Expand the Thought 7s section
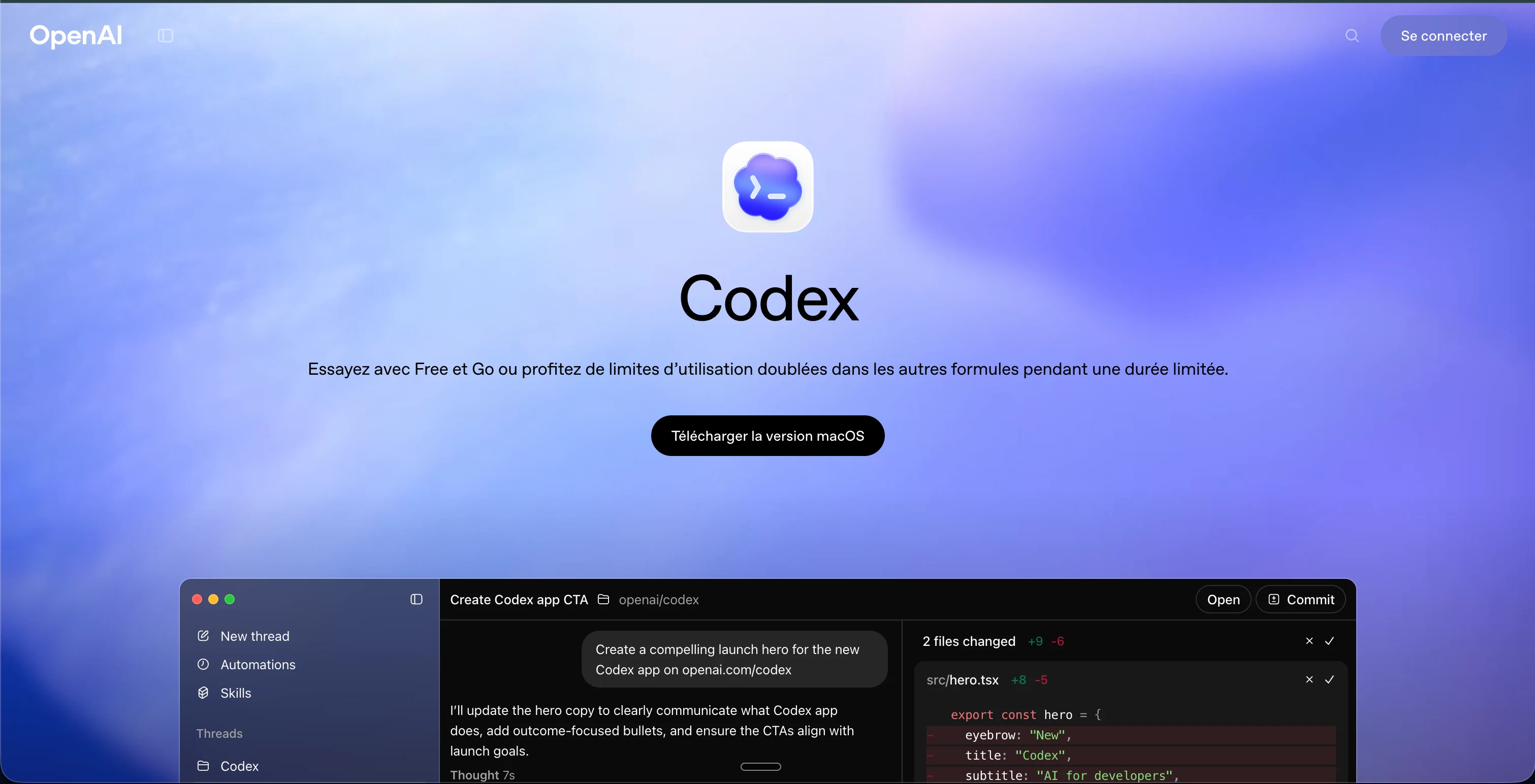The height and width of the screenshot is (784, 1535). tap(482, 775)
